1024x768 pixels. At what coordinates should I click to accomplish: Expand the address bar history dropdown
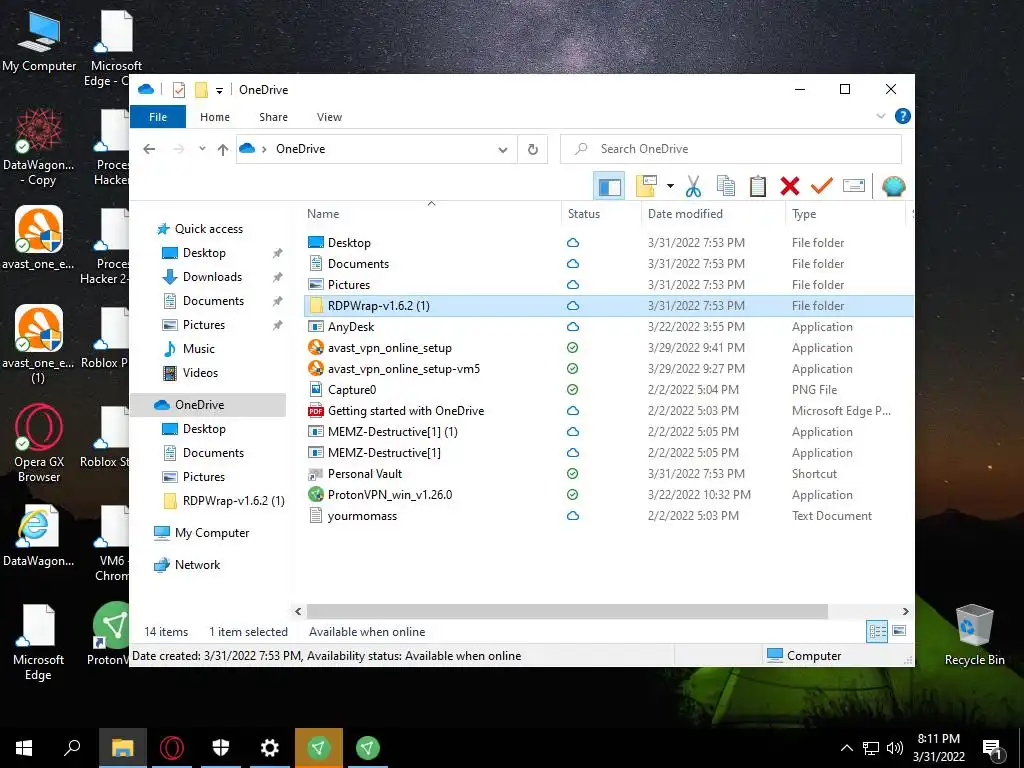click(503, 150)
